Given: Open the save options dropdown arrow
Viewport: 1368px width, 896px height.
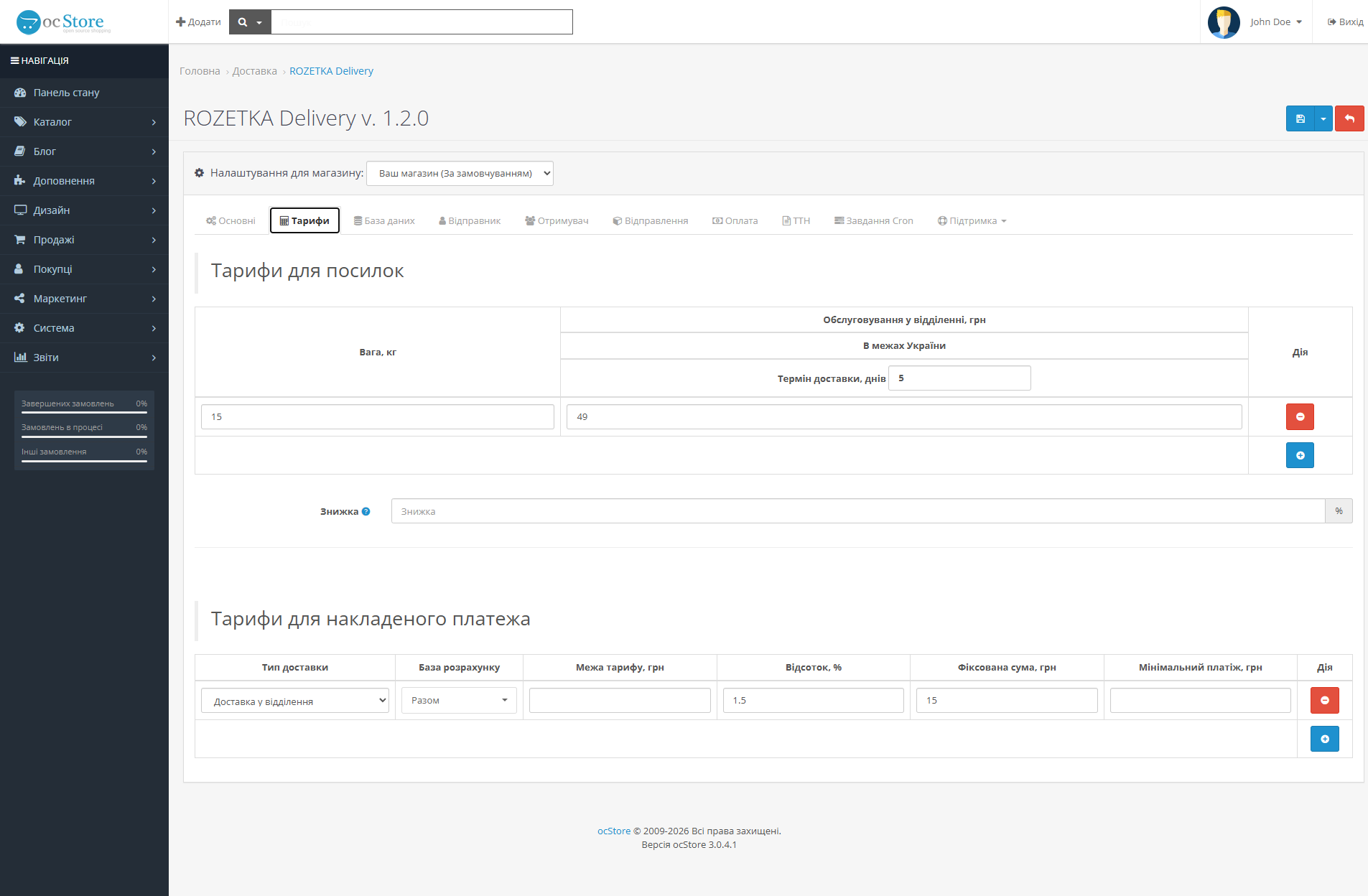Looking at the screenshot, I should pos(1323,118).
